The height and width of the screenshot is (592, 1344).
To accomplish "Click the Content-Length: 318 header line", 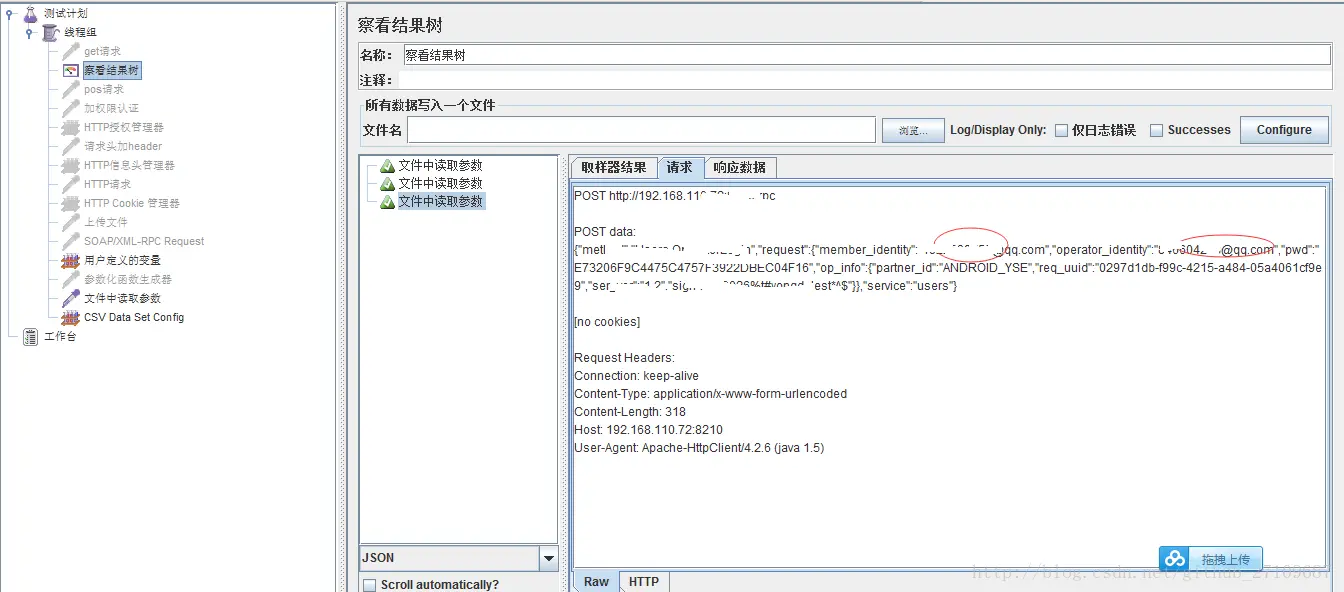I will click(x=630, y=412).
